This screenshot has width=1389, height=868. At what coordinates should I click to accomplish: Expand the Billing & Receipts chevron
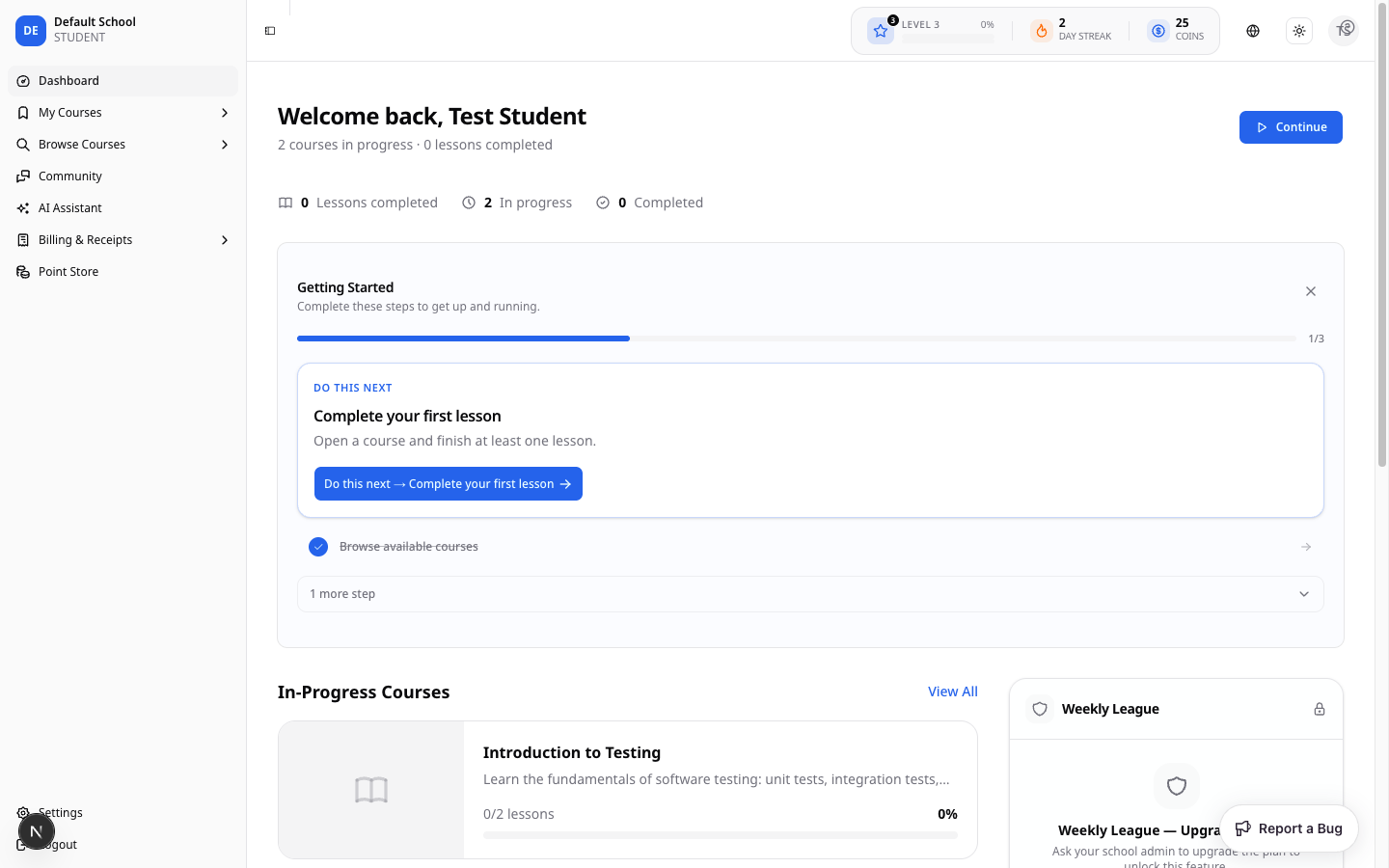coord(225,240)
